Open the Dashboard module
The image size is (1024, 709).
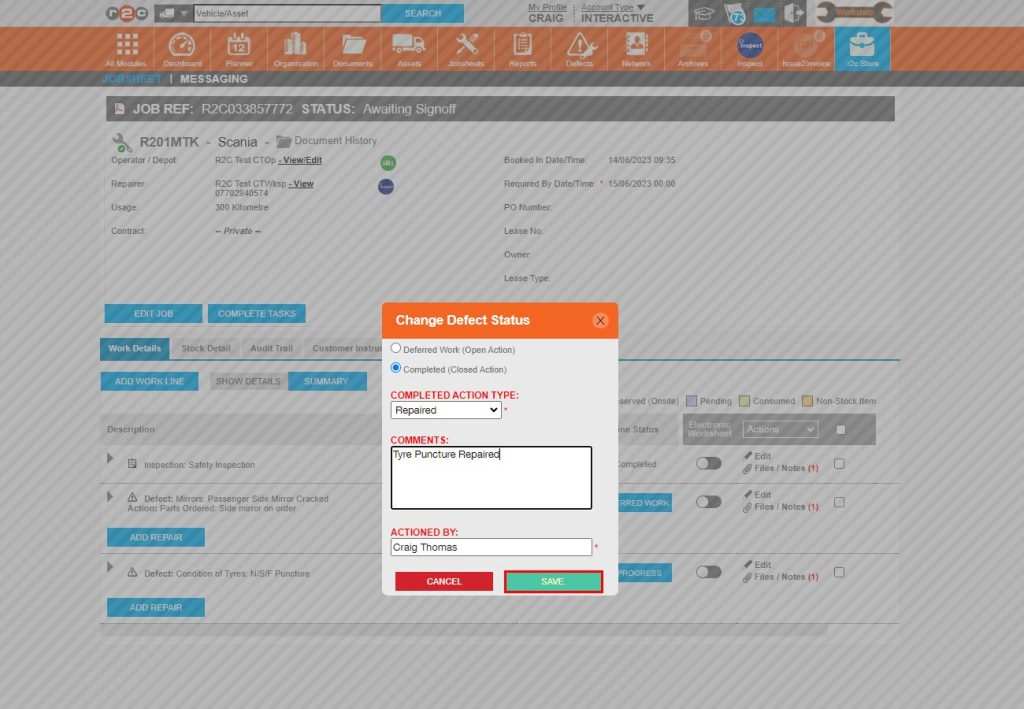(x=181, y=47)
